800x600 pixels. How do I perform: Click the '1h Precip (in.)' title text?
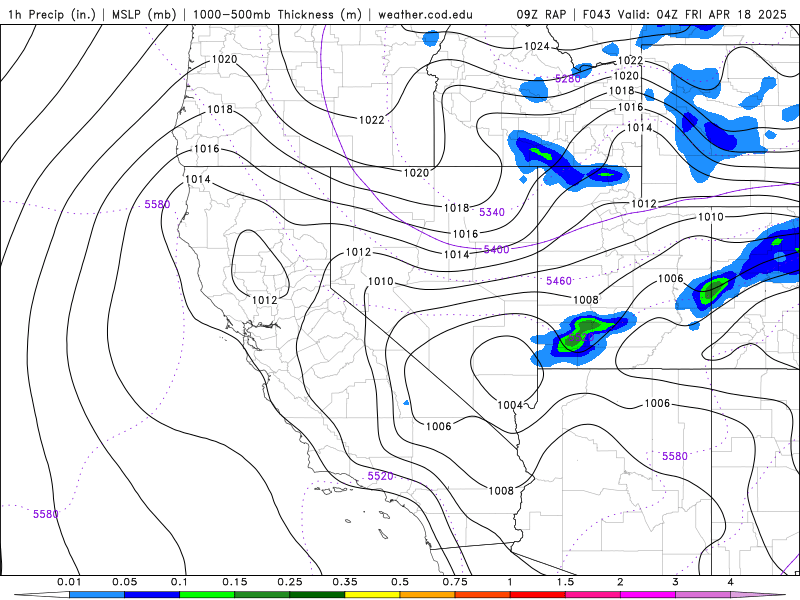click(x=52, y=14)
